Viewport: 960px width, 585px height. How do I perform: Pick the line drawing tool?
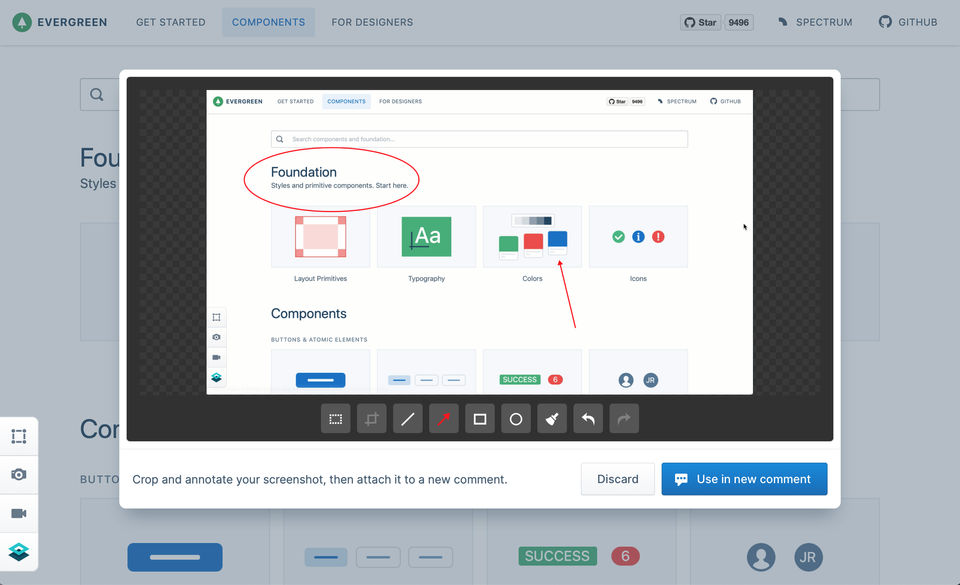408,419
